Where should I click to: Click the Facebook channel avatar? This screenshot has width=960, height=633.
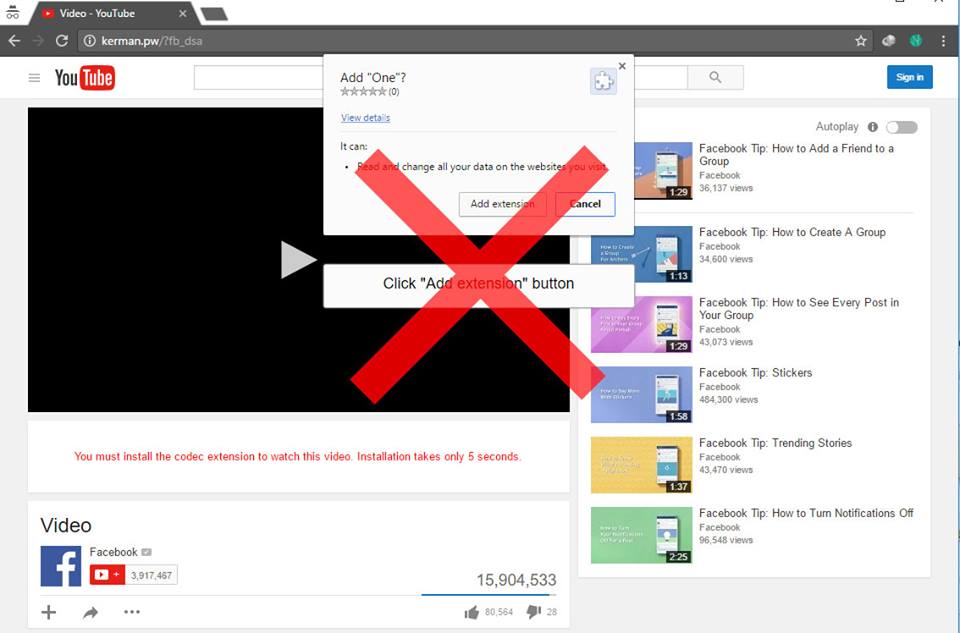point(61,566)
